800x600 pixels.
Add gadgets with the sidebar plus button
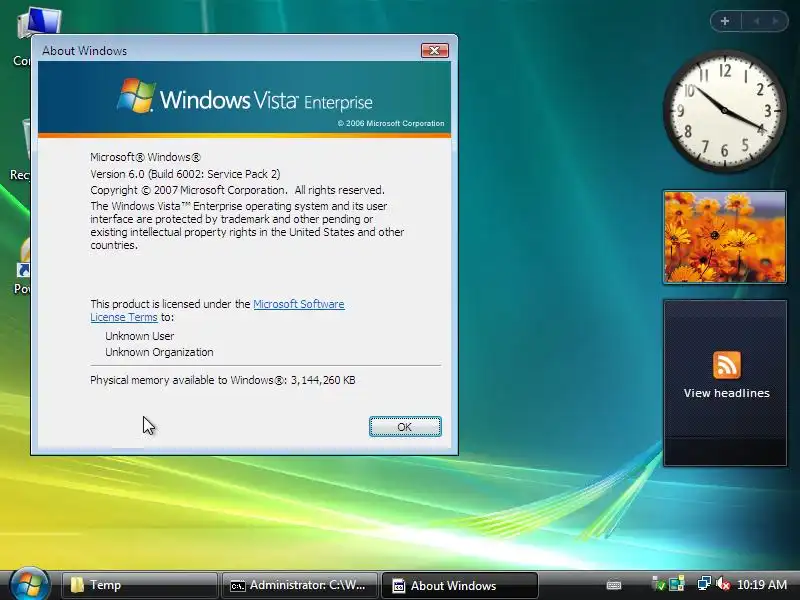click(x=725, y=21)
